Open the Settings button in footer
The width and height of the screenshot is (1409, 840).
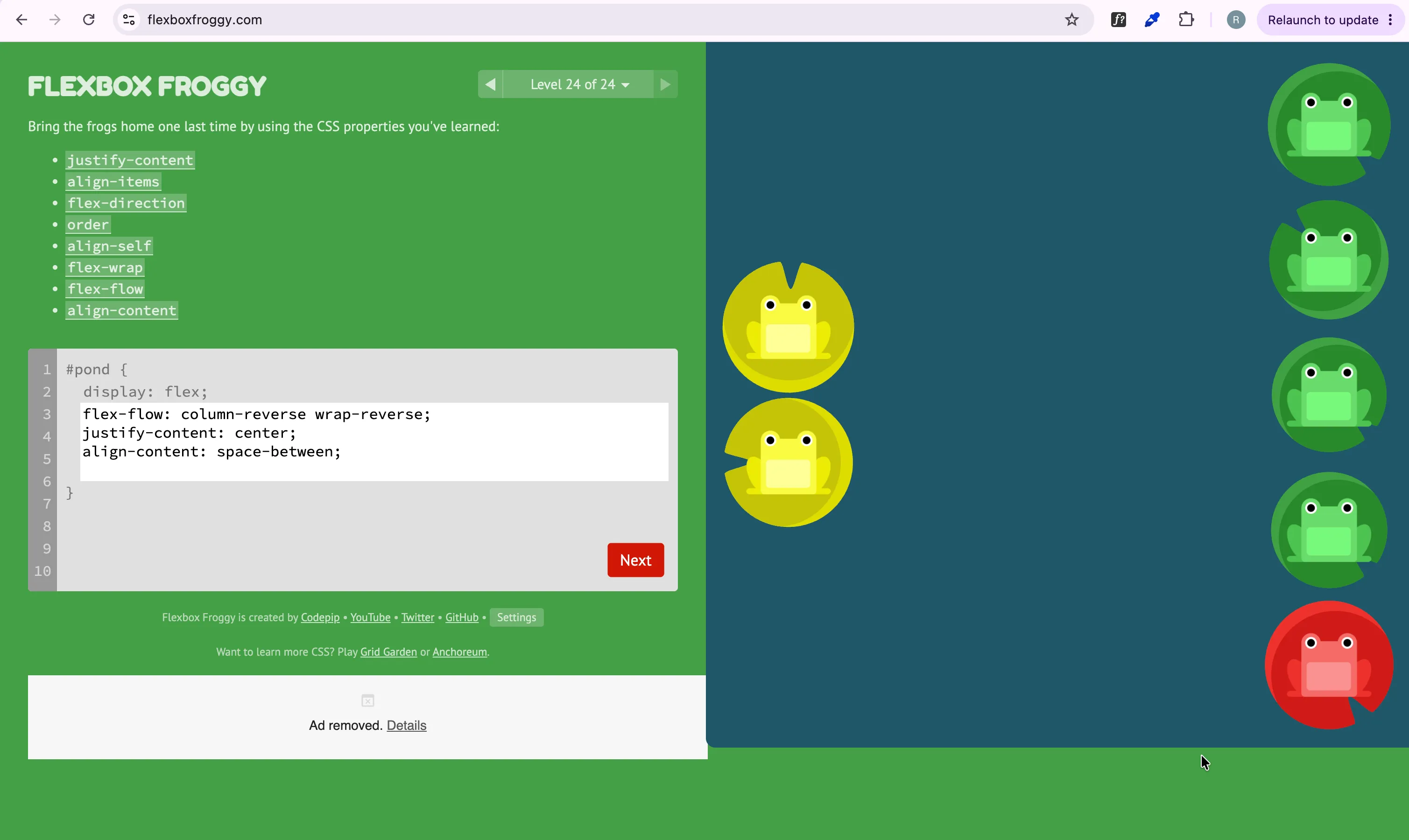(516, 617)
